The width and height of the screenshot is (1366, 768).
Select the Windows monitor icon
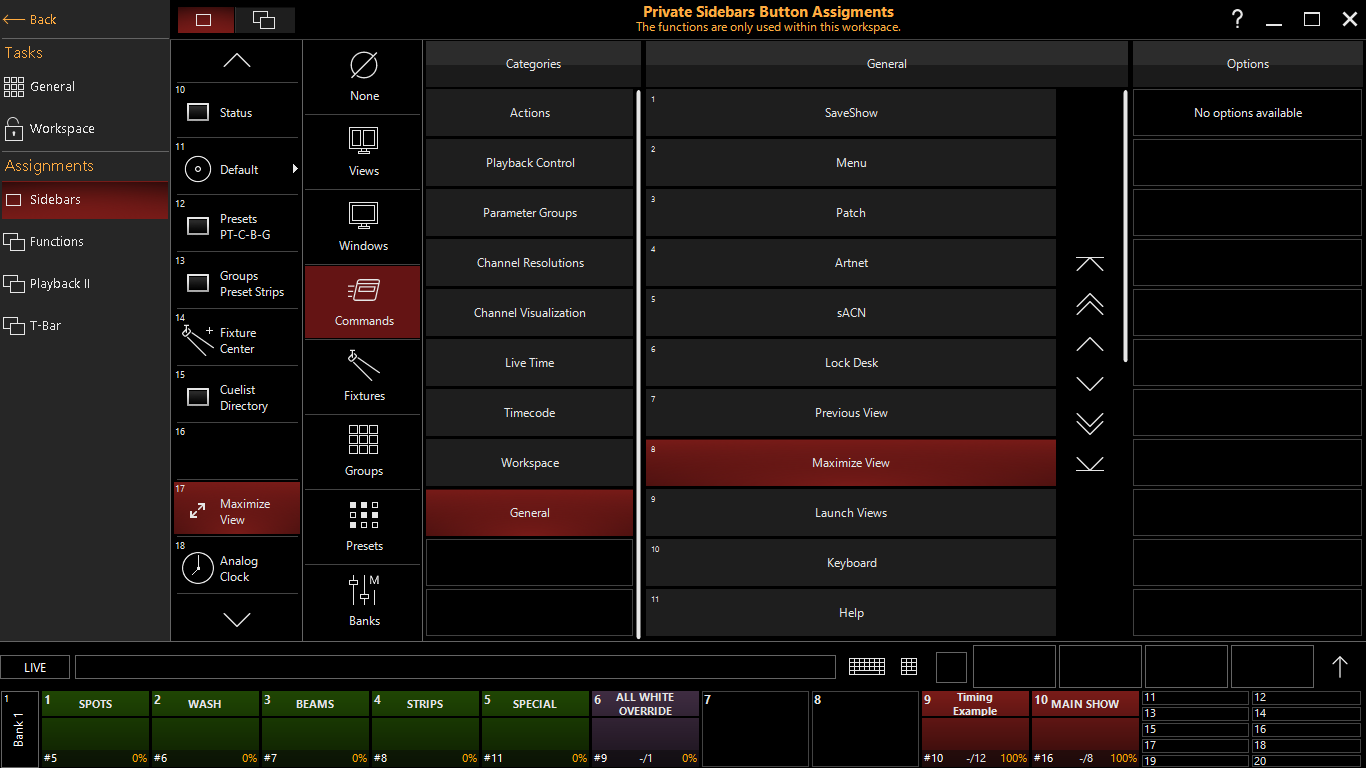click(363, 216)
